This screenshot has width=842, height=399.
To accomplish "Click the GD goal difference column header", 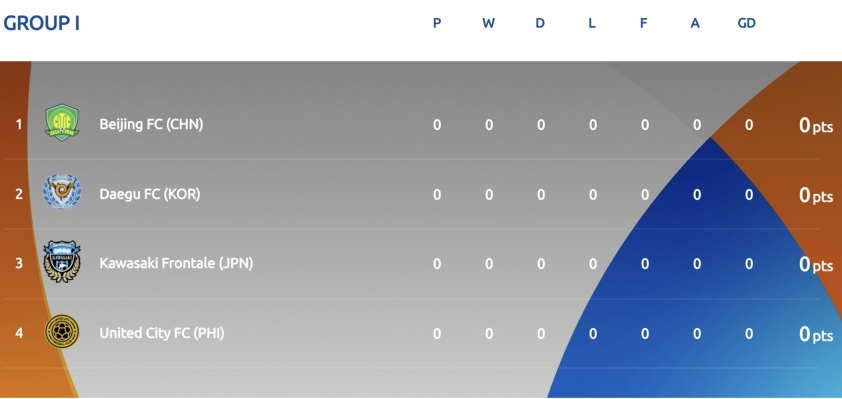I will 747,23.
